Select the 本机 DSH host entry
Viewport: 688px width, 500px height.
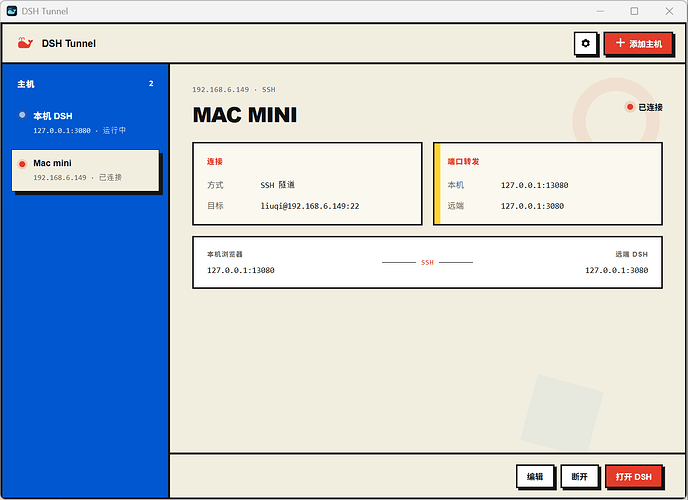point(86,122)
